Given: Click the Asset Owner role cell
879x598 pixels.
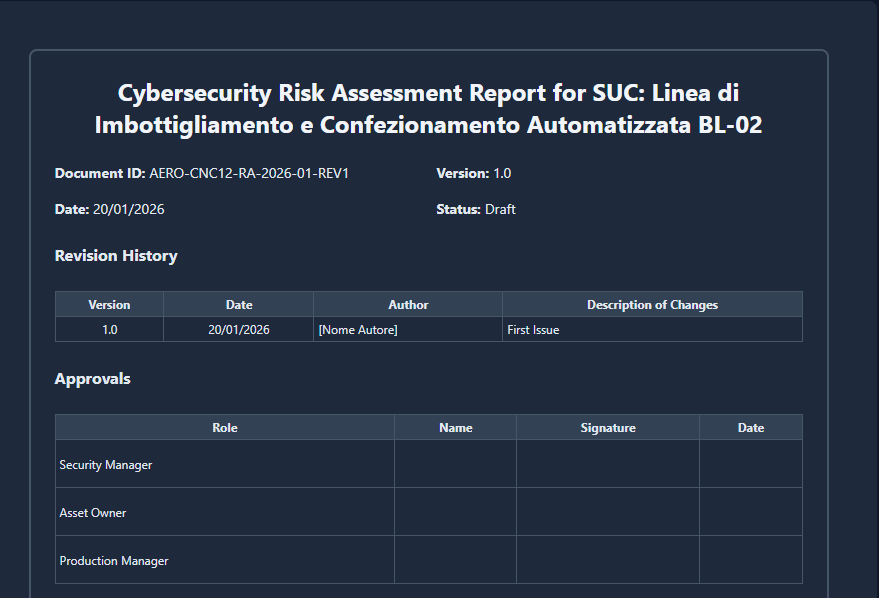Looking at the screenshot, I should pyautogui.click(x=93, y=513).
